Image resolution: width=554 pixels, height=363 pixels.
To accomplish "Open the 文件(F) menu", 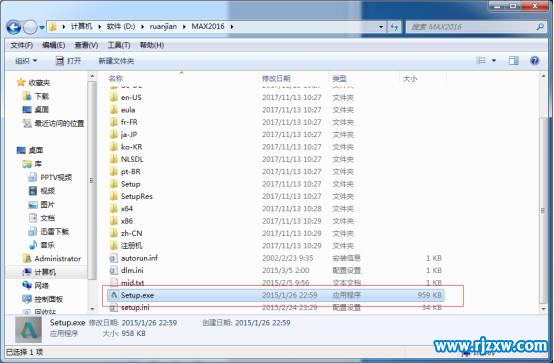I will tap(21, 45).
